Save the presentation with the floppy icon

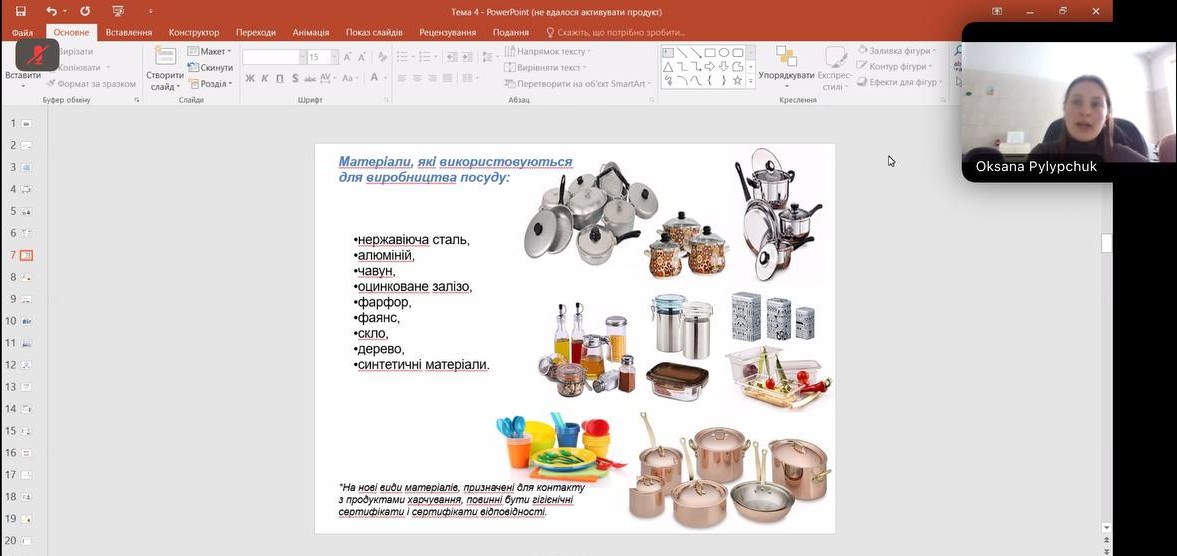(x=20, y=11)
